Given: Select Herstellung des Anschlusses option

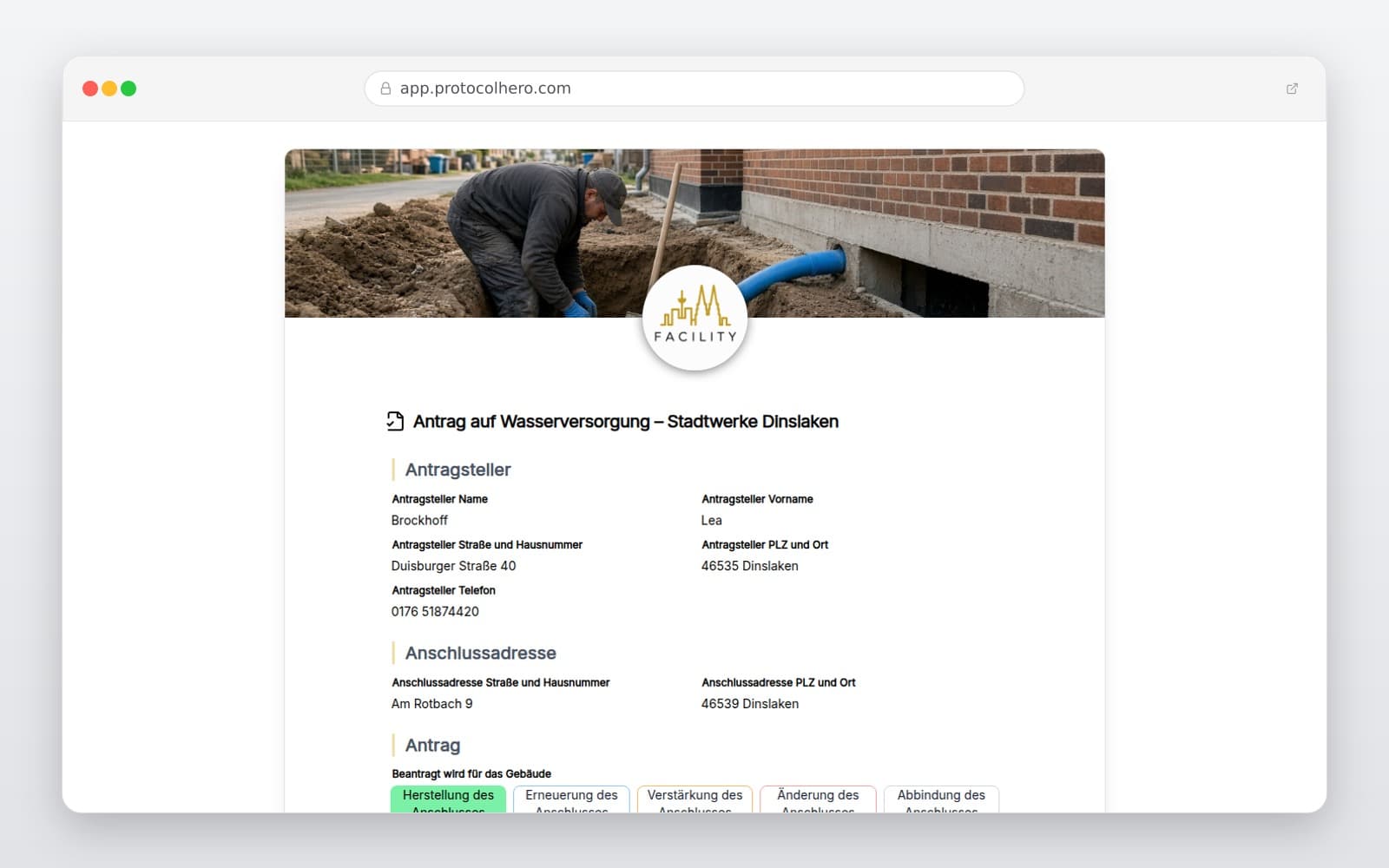Looking at the screenshot, I should click(448, 799).
